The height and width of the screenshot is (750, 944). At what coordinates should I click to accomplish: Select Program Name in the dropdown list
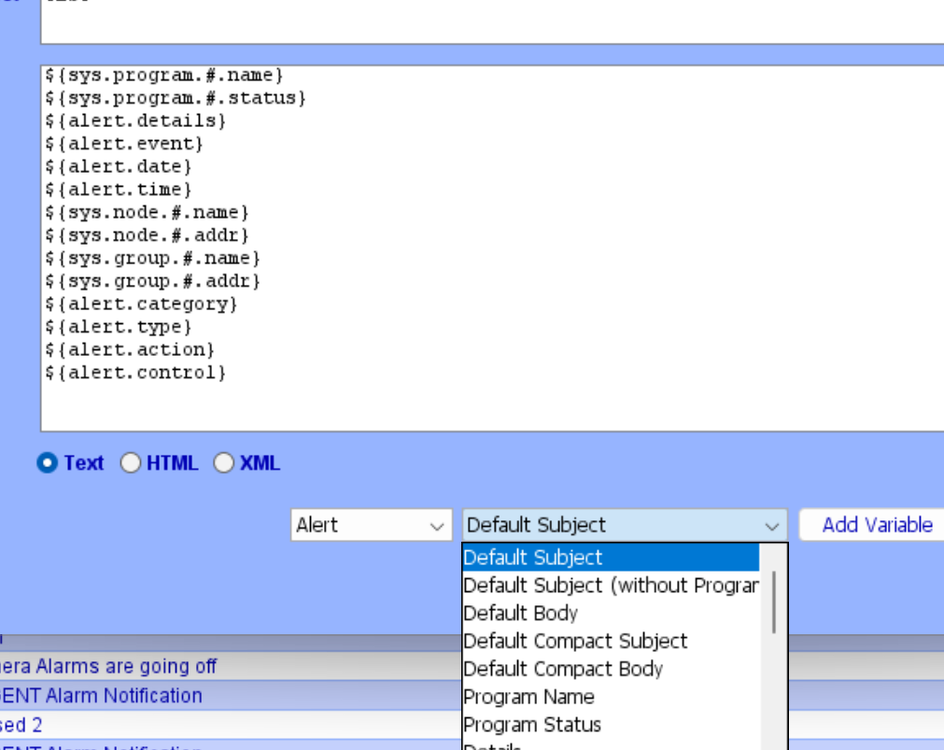[x=529, y=697]
